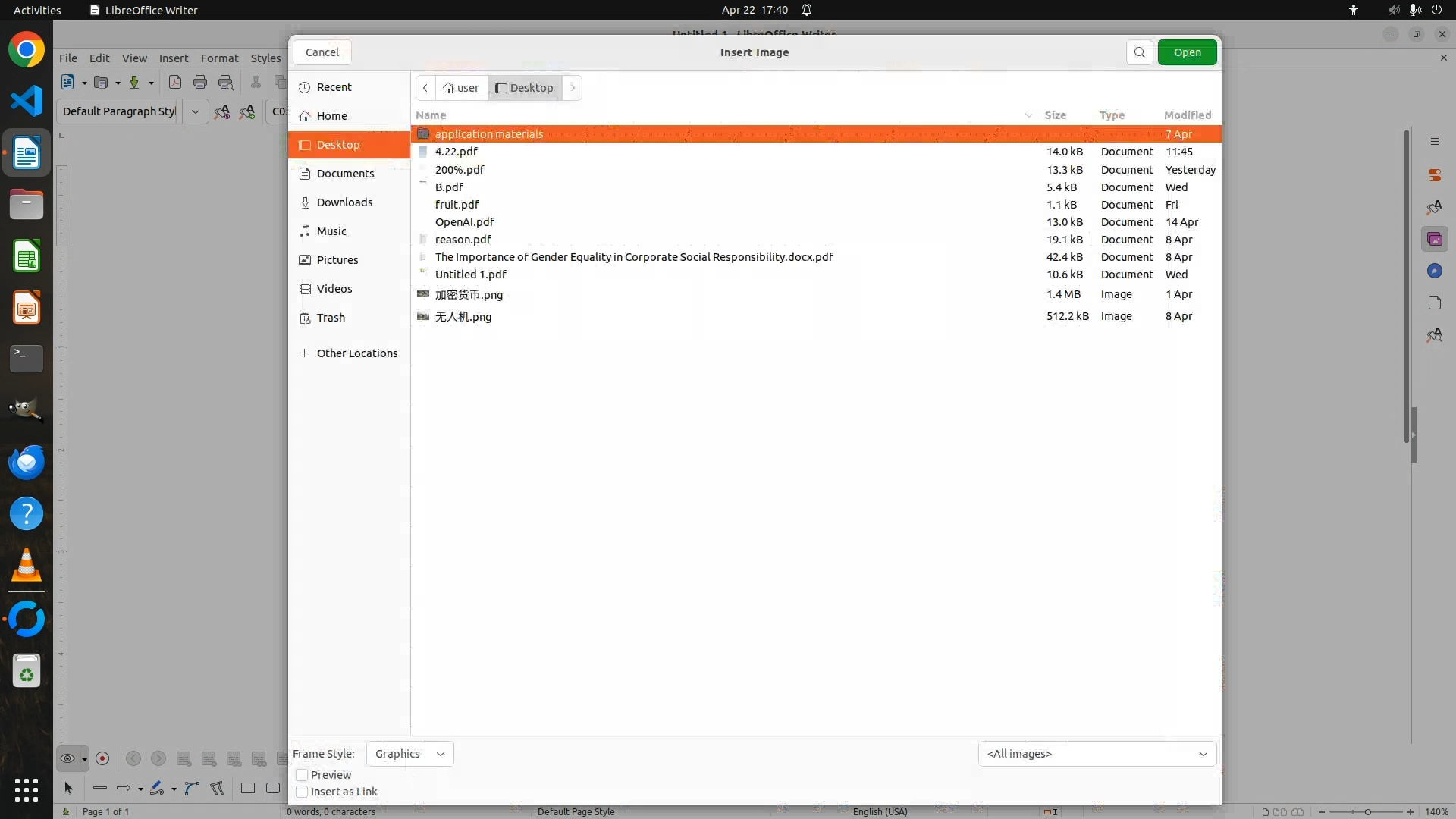This screenshot has height=819, width=1456.
Task: Open the Frame Style Graphics dropdown
Action: coord(409,754)
